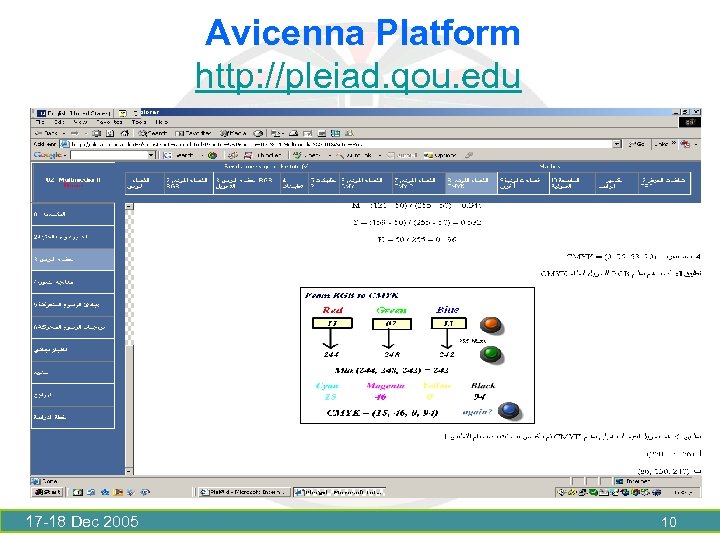Open History from the browser toolbar

point(259,133)
